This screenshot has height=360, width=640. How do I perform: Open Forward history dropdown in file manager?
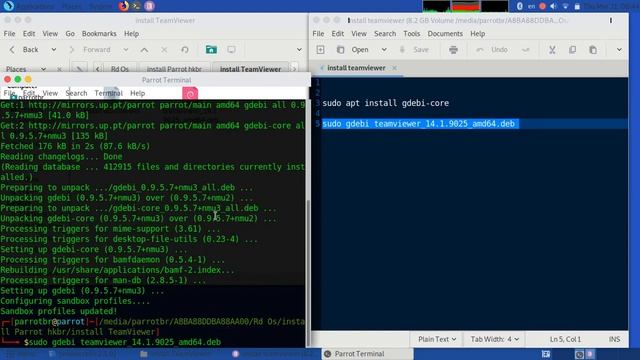click(126, 49)
